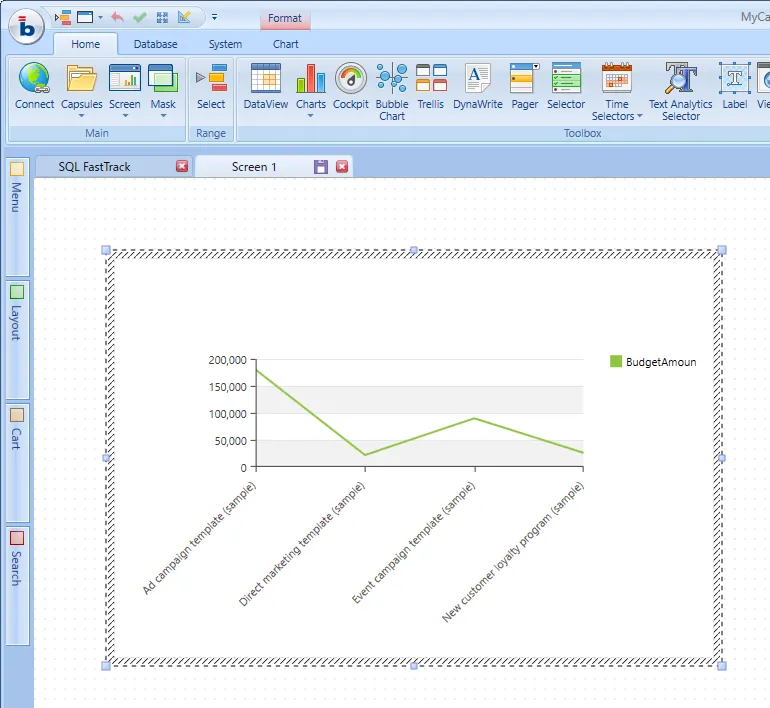Image resolution: width=770 pixels, height=708 pixels.
Task: Click the green BudgetAmount legend swatch
Action: (x=616, y=361)
